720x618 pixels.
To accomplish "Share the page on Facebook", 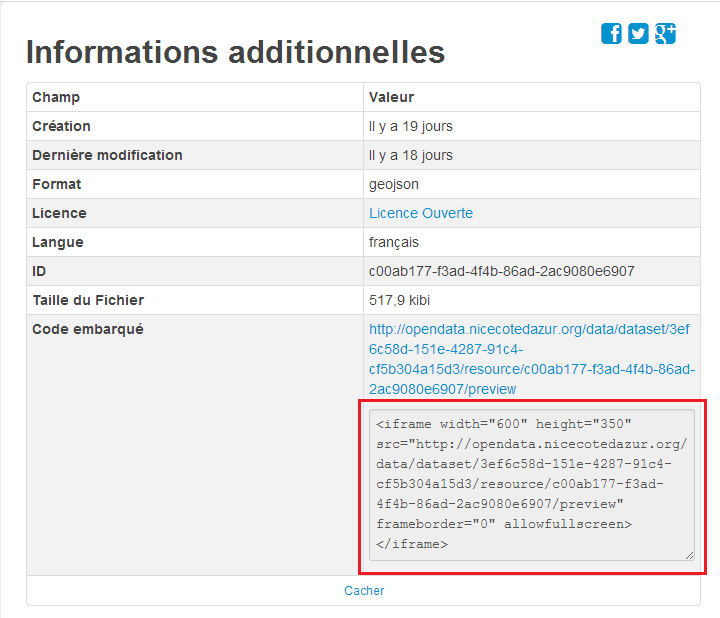I will click(611, 34).
